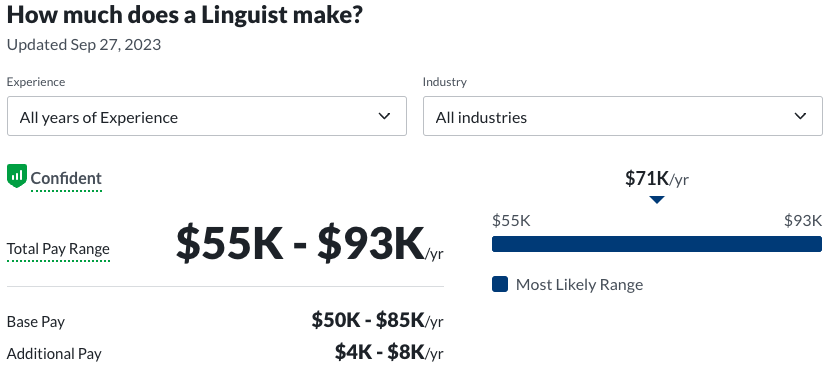Click the Experience dropdown chevron arrow
Viewport: 831px width, 375px height.
(385, 116)
